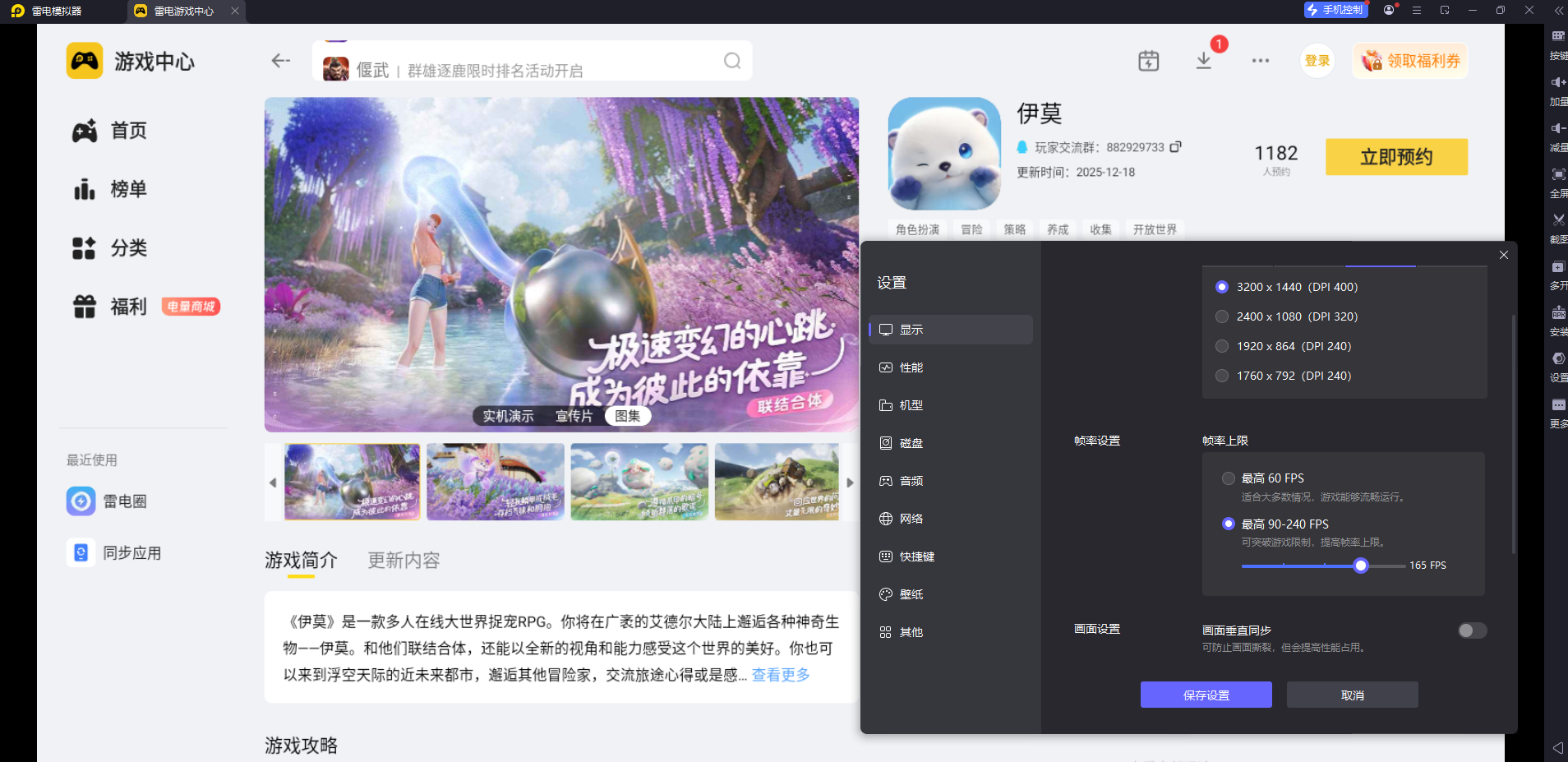
Task: Toggle 画面垂直同步 switch
Action: point(1472,630)
